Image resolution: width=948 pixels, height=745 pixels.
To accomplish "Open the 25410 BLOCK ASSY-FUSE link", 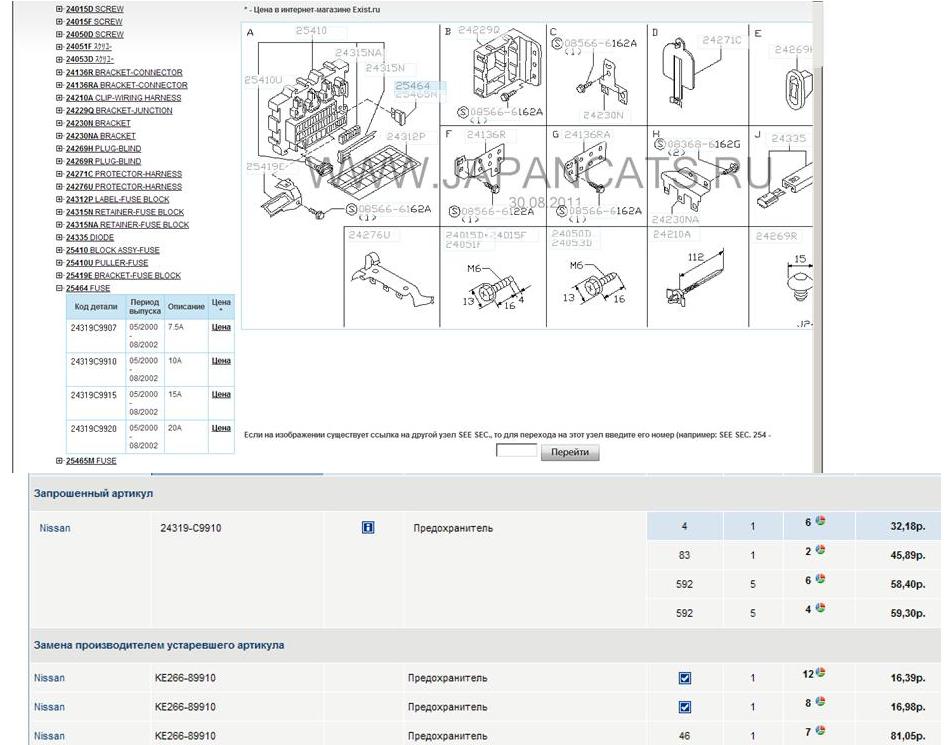I will click(113, 250).
